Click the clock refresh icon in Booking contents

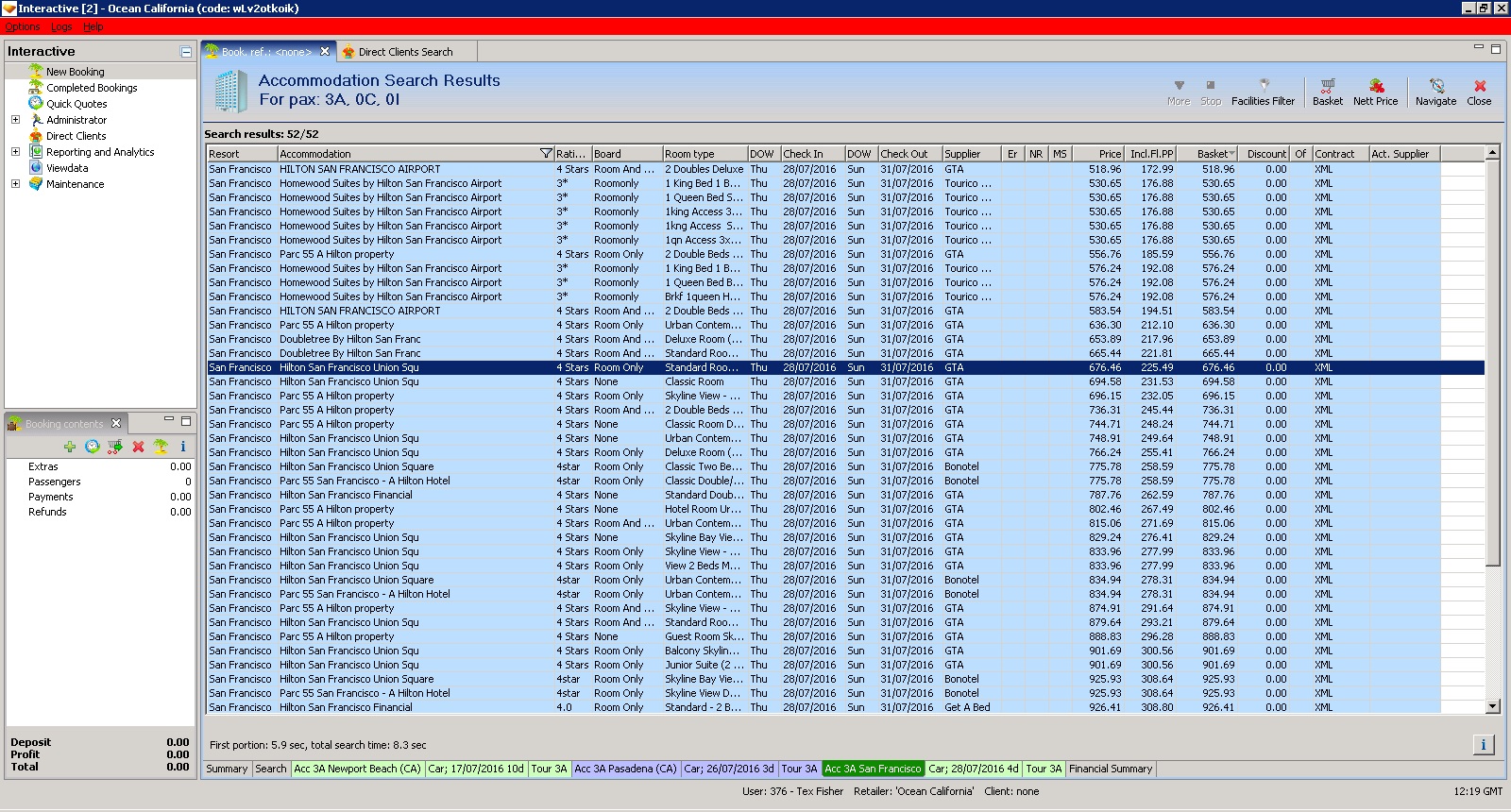tap(92, 447)
